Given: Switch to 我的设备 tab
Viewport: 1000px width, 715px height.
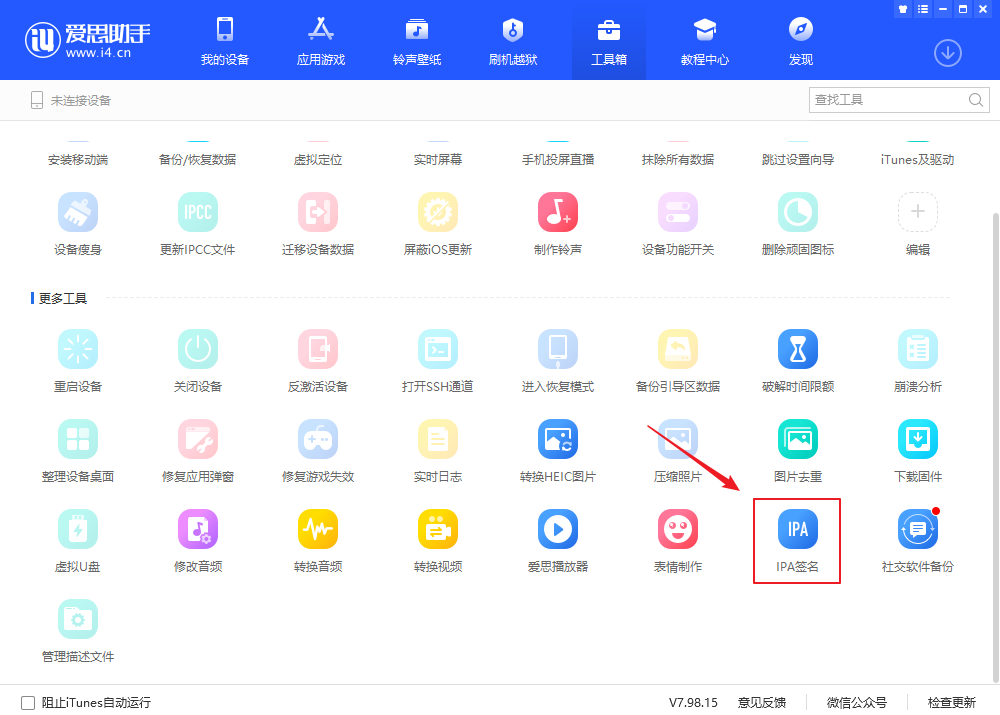Looking at the screenshot, I should point(224,41).
